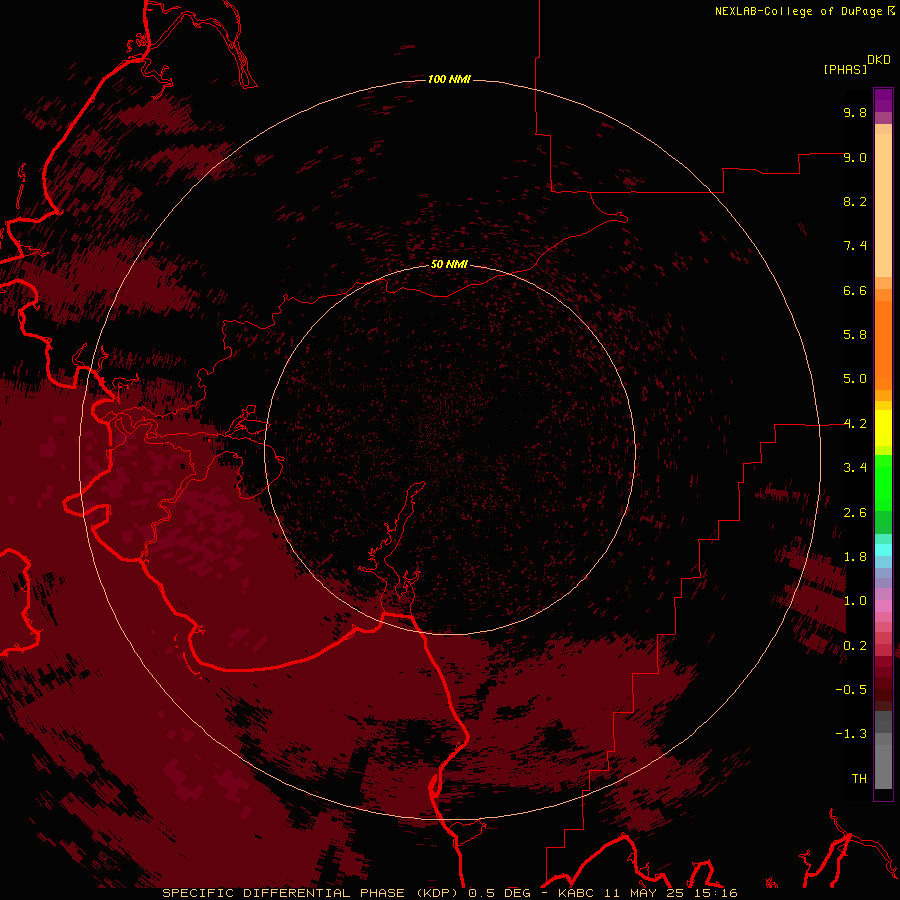
Task: Click the TH threshold label
Action: click(x=859, y=779)
